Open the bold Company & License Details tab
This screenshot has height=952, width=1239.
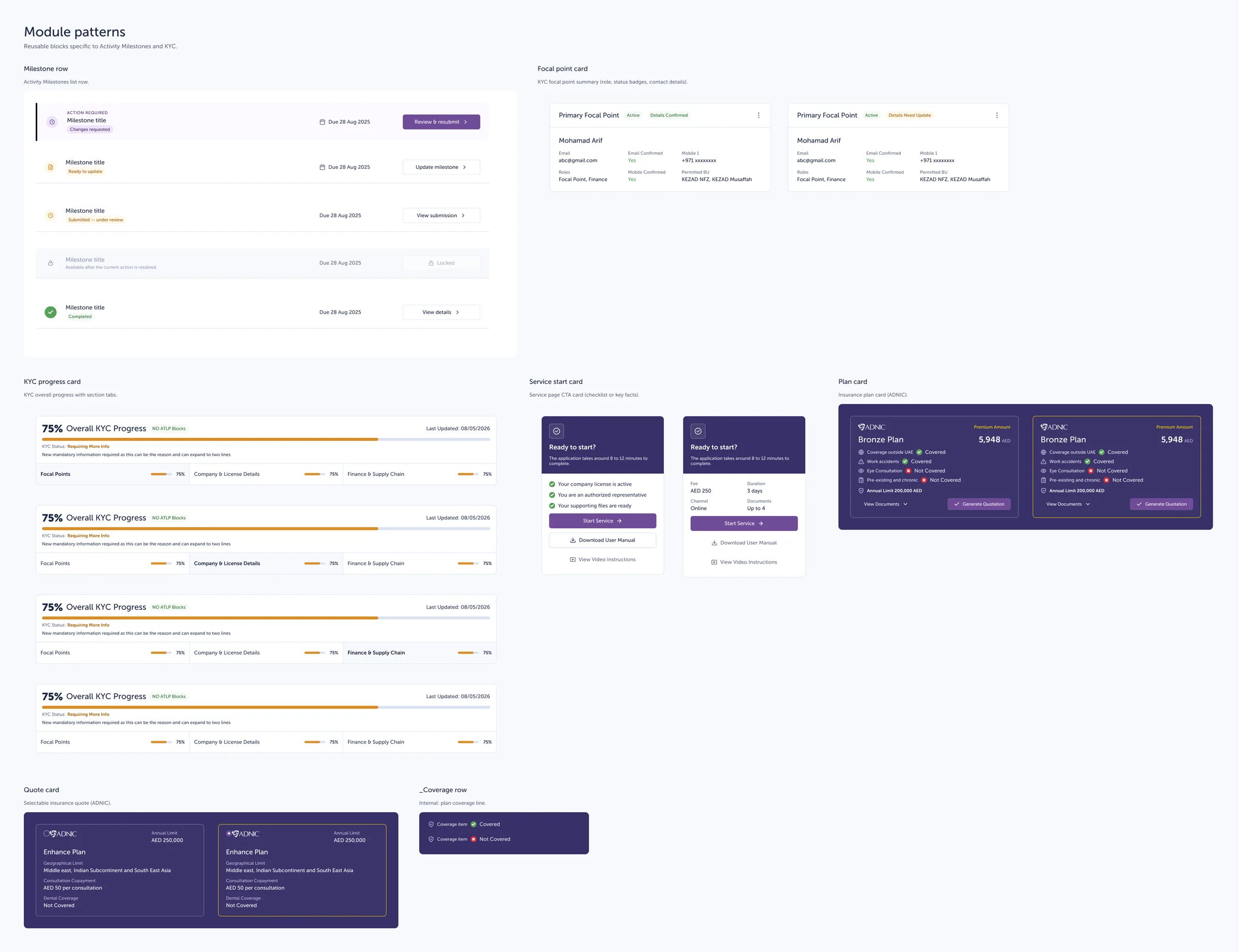click(x=266, y=563)
